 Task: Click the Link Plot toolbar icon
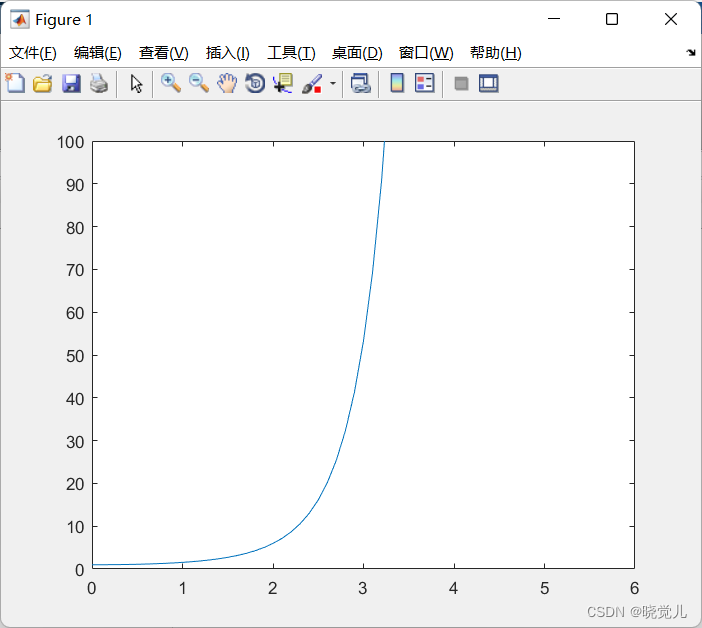tap(361, 84)
